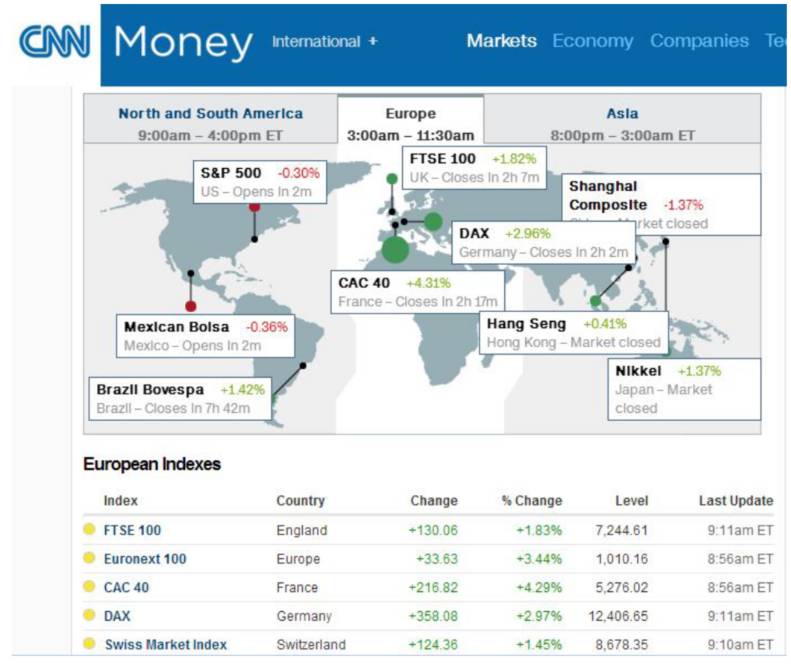Open the DAX link in indexes table
This screenshot has height=665, width=791.
[x=117, y=616]
